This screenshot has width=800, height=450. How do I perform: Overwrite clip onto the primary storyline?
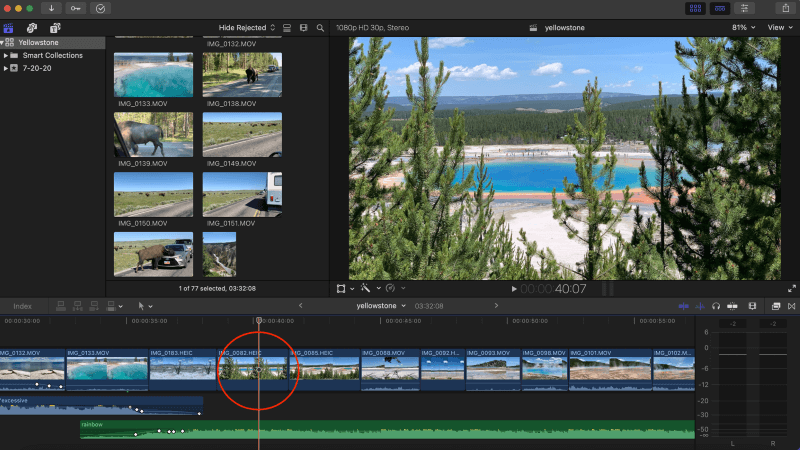(x=111, y=306)
